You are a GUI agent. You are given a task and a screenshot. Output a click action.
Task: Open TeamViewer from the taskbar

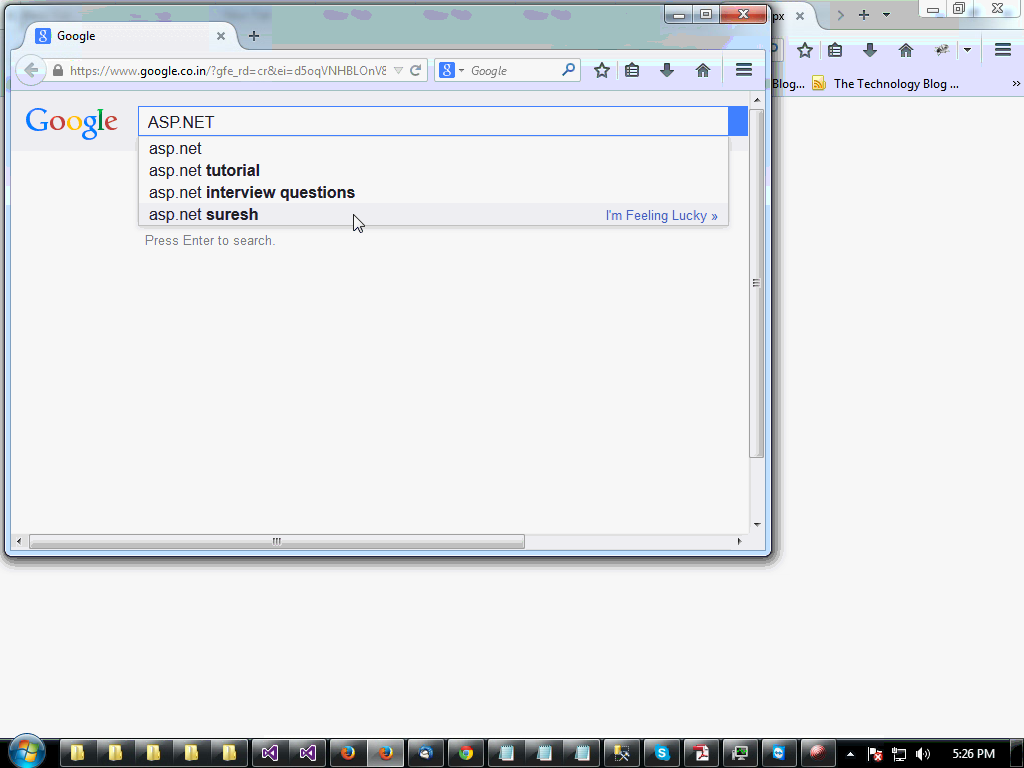pyautogui.click(x=778, y=753)
